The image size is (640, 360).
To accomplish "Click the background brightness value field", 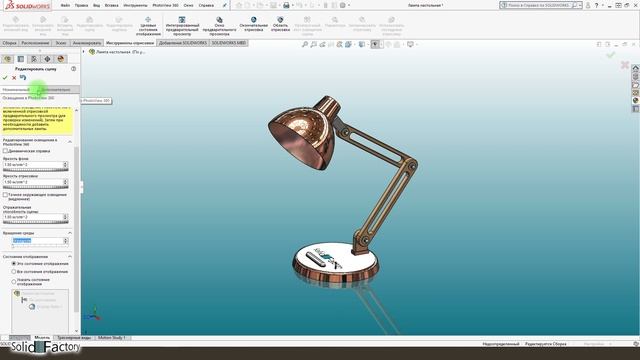I will click(x=33, y=164).
